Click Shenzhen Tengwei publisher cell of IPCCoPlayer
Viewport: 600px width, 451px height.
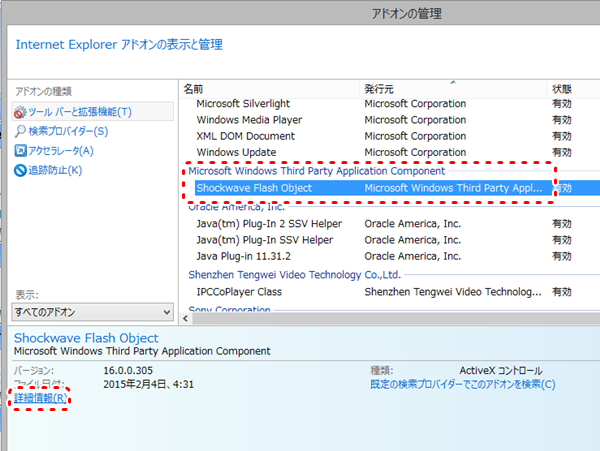tap(453, 292)
